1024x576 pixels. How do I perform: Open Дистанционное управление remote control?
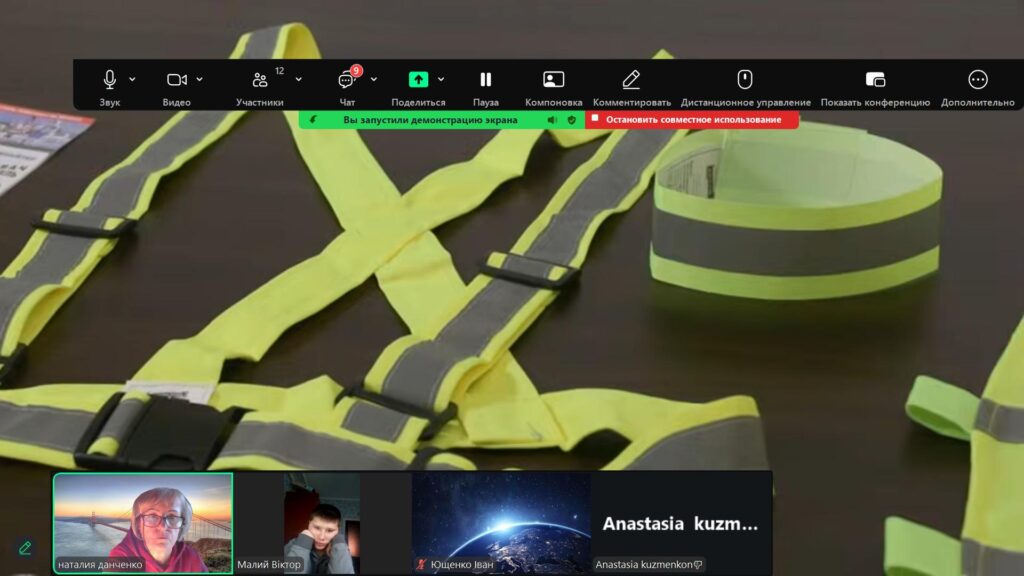click(x=745, y=80)
